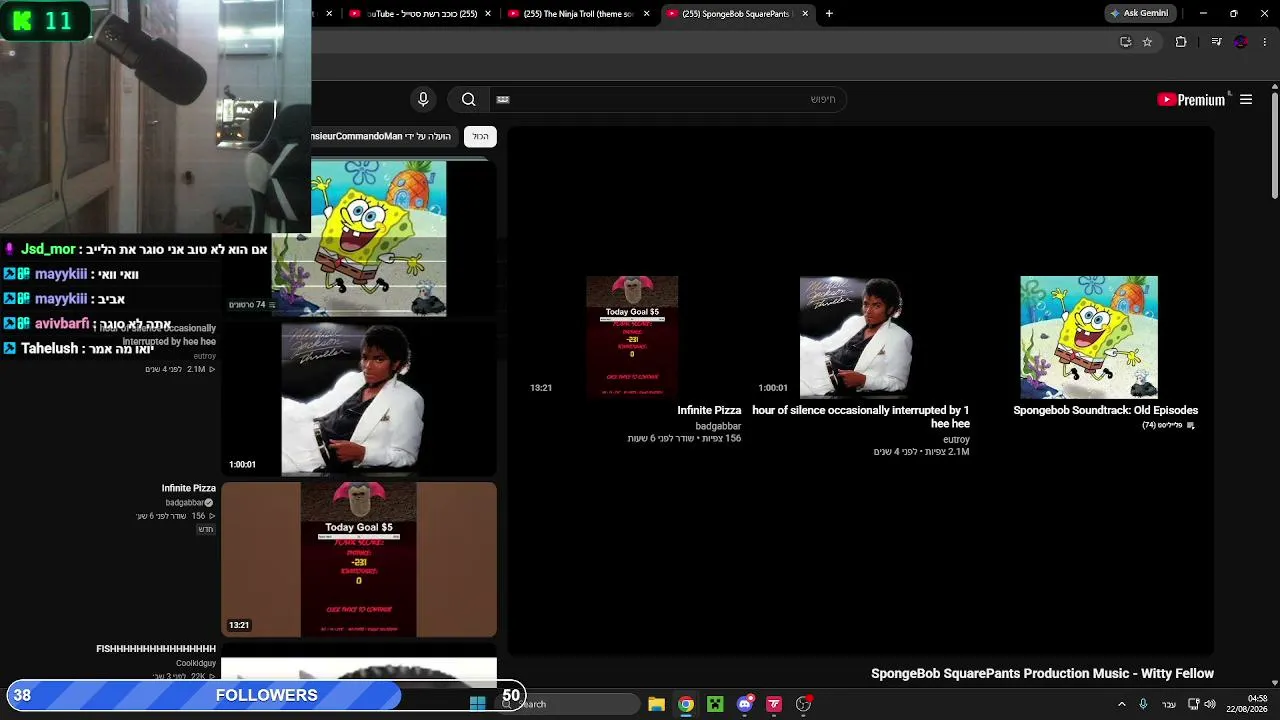Image resolution: width=1280 pixels, height=720 pixels.
Task: Click the Spongebob Soundtrack: Old Episodes title
Action: tap(1105, 410)
